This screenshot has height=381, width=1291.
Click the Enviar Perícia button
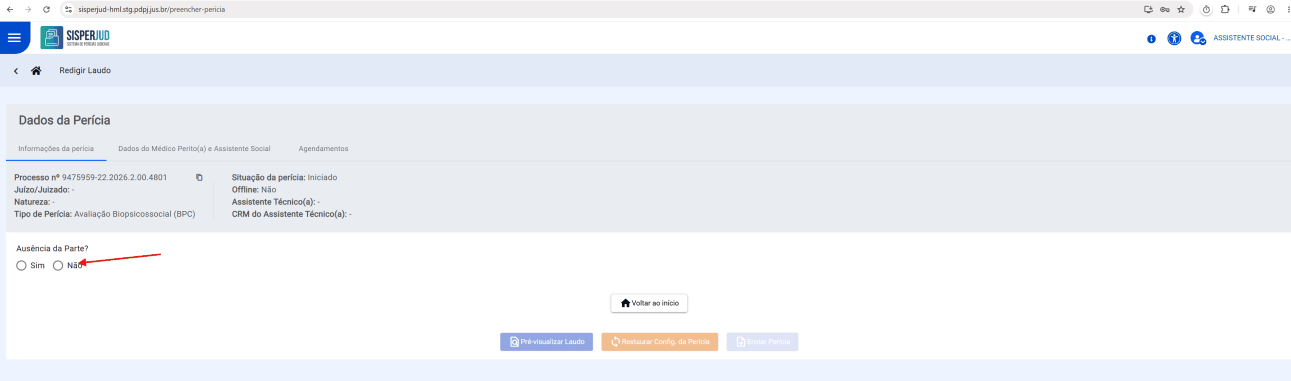[763, 341]
